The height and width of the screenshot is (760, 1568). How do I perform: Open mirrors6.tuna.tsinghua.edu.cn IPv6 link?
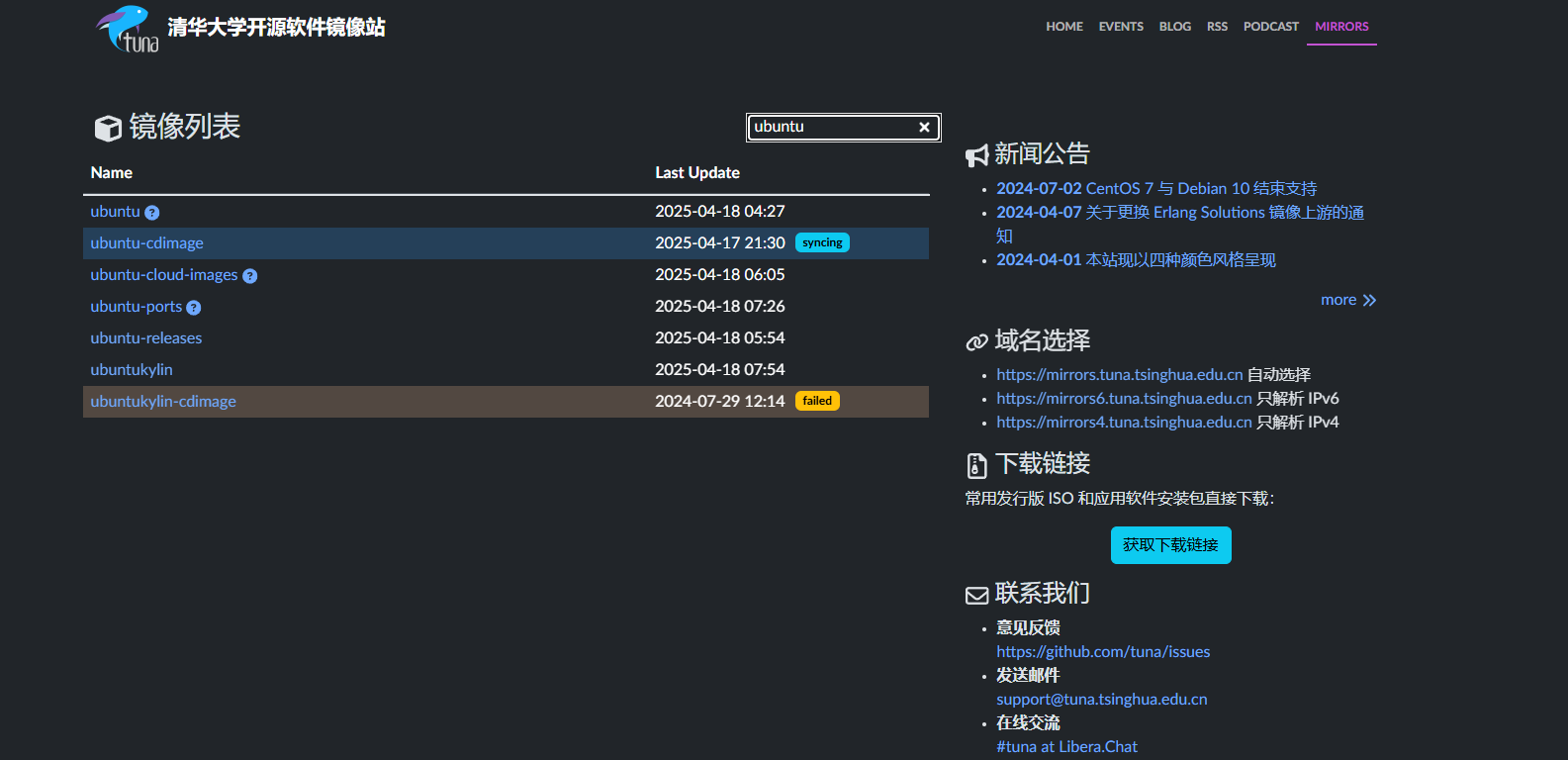click(1124, 399)
